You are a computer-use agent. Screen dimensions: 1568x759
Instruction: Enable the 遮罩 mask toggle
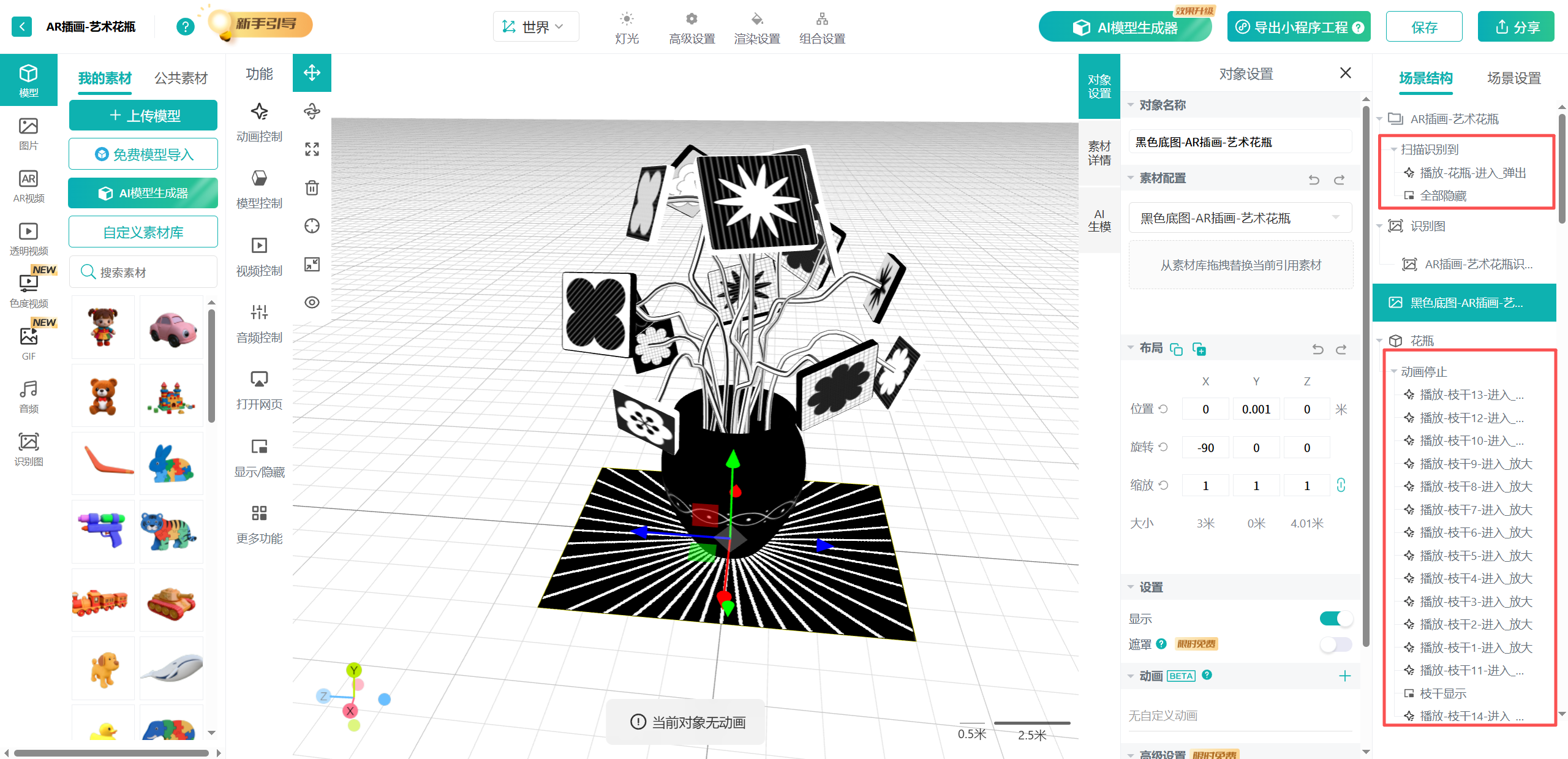[x=1335, y=644]
